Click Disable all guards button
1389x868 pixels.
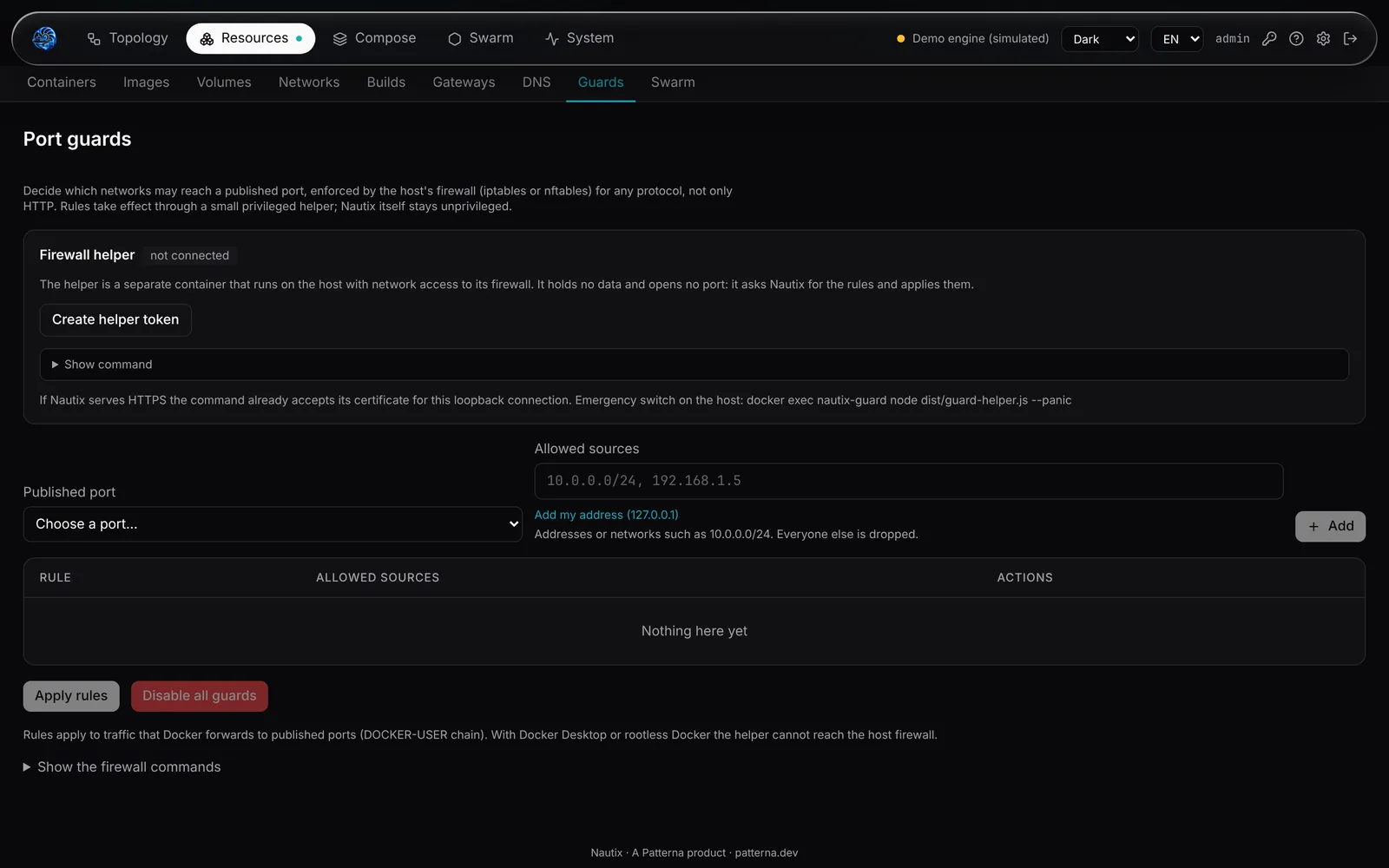coord(200,696)
